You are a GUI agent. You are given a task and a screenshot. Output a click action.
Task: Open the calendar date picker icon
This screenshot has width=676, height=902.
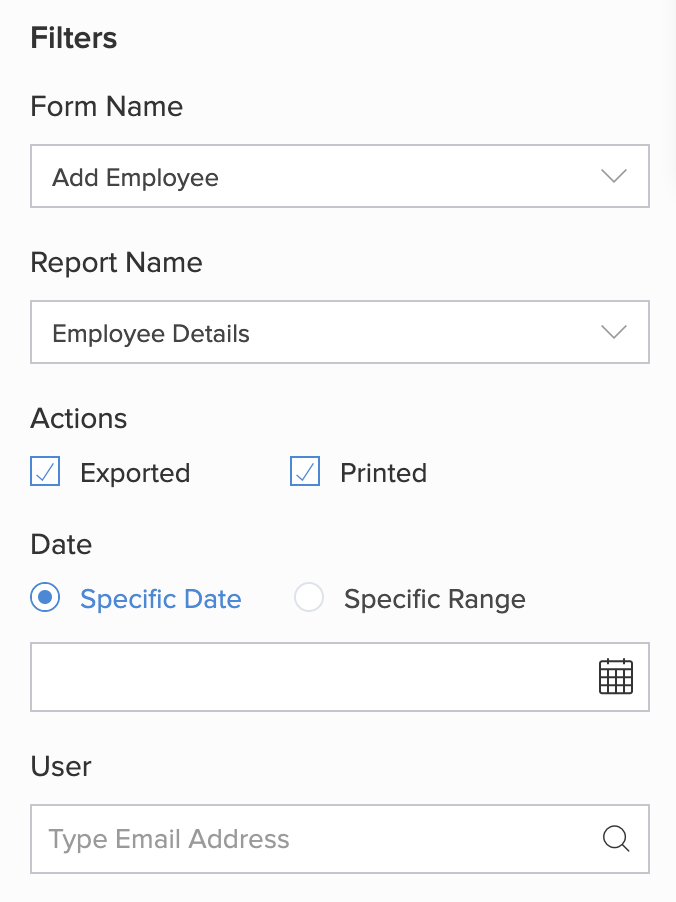pyautogui.click(x=616, y=677)
